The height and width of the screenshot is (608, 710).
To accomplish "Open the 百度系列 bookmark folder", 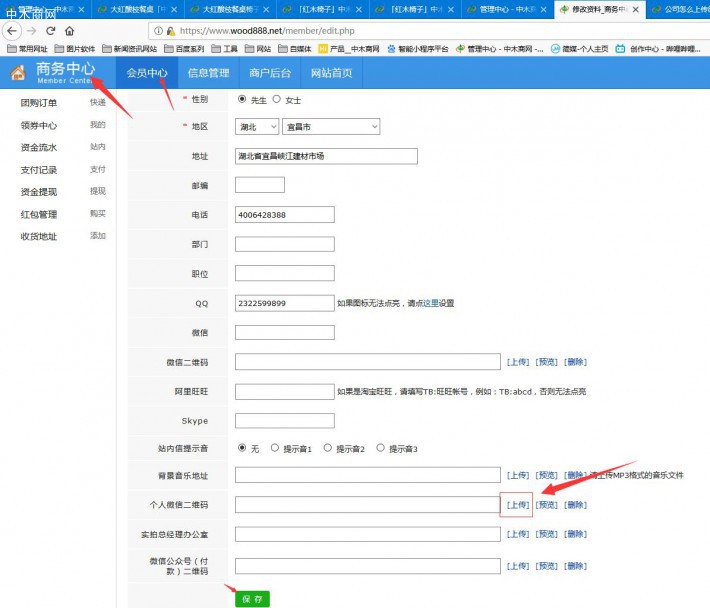I will [x=184, y=49].
